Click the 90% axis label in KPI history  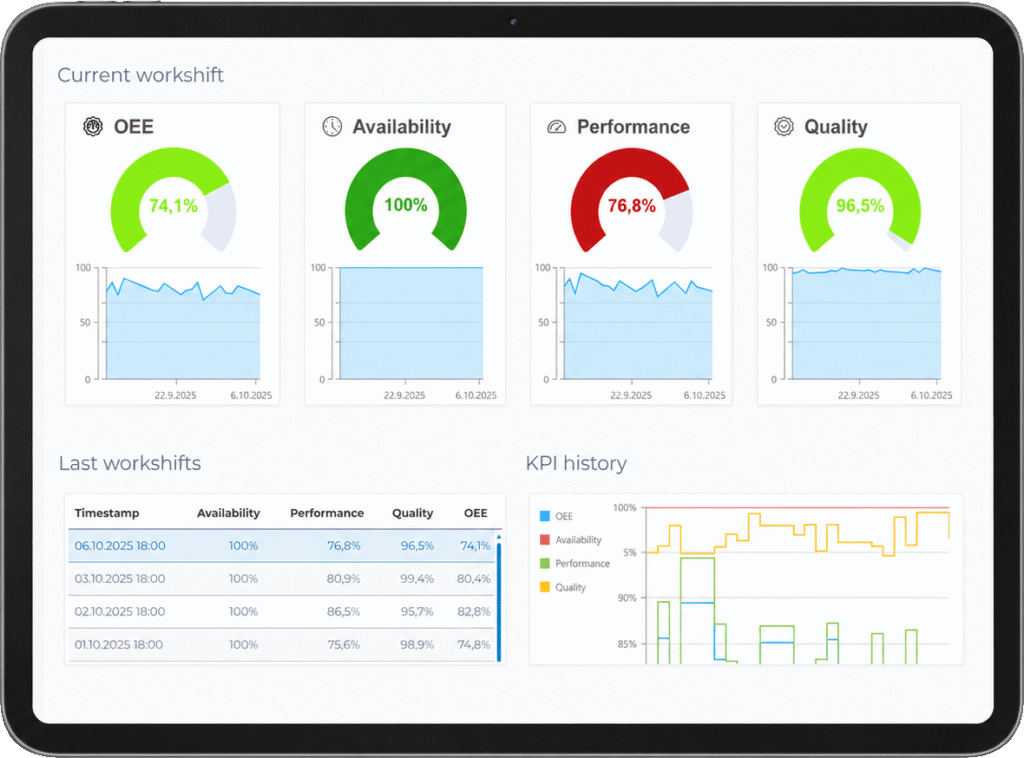(x=626, y=597)
